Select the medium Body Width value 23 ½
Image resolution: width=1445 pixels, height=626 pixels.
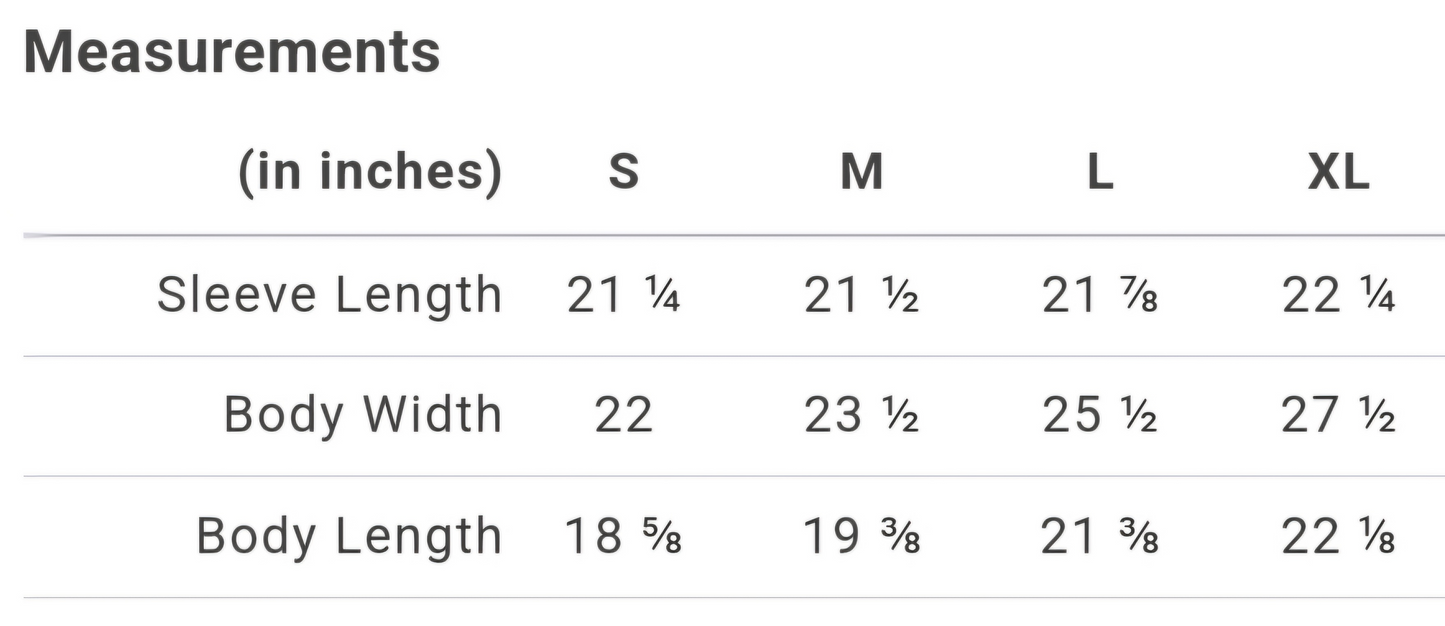[x=861, y=415]
